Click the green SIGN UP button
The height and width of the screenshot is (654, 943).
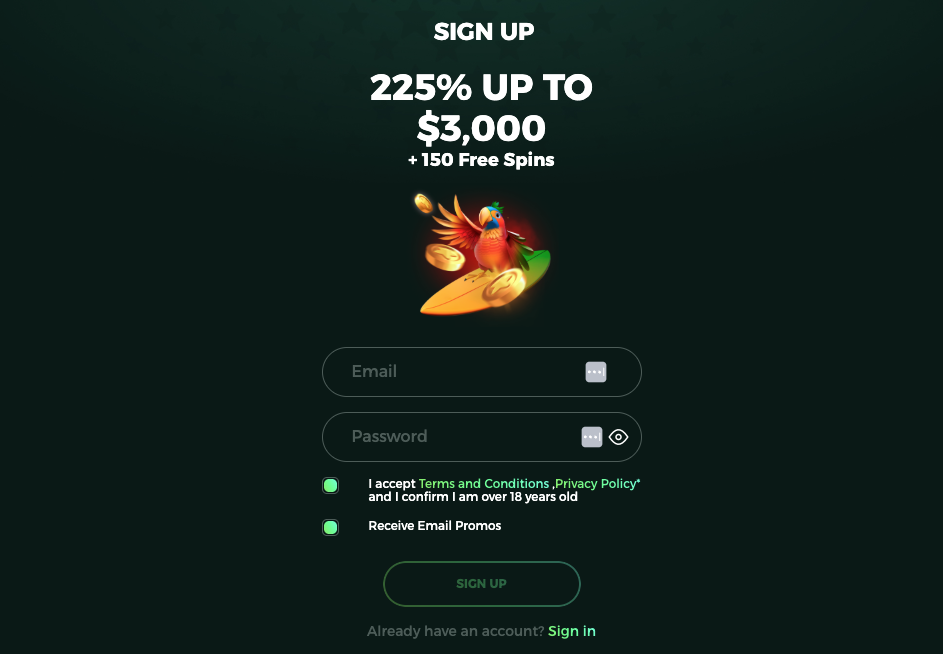482,584
